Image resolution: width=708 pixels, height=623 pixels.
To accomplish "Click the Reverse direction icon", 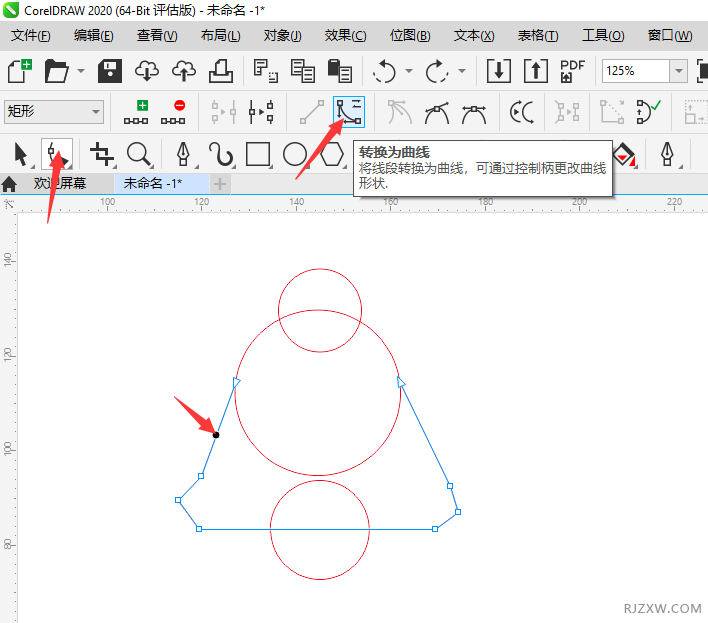I will 522,112.
